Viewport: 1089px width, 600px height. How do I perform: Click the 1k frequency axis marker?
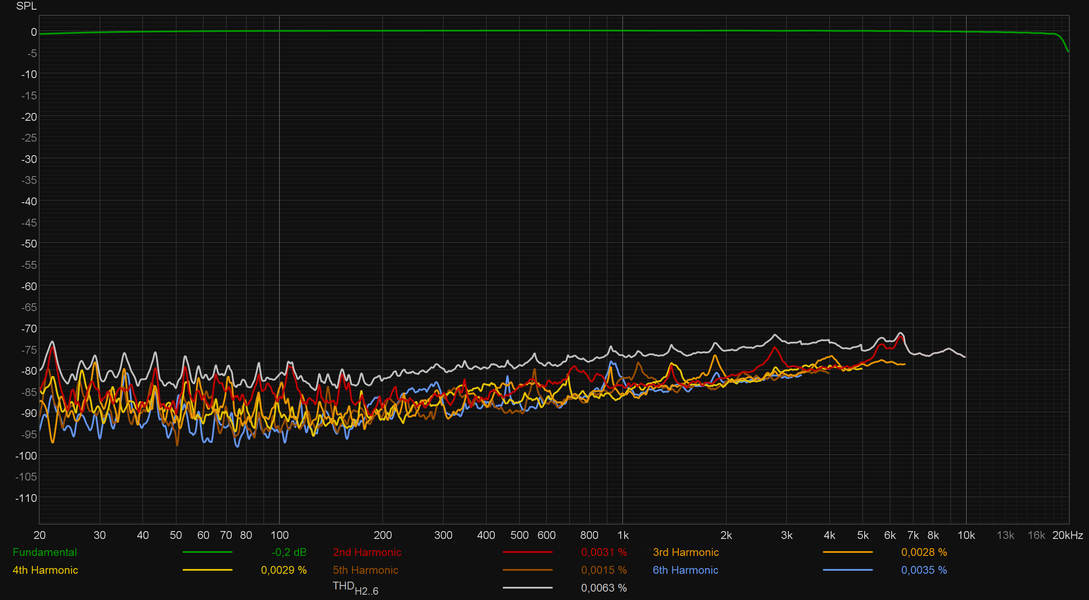point(623,535)
